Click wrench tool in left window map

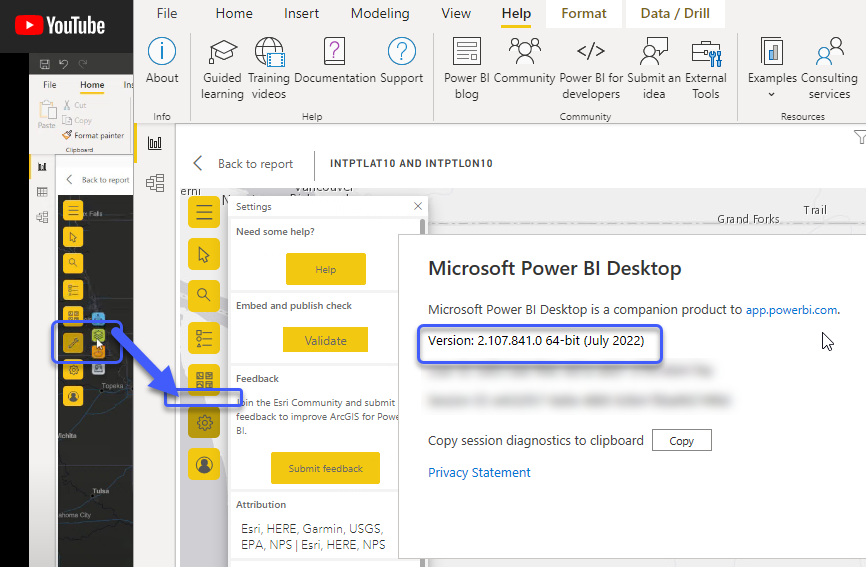coord(73,343)
